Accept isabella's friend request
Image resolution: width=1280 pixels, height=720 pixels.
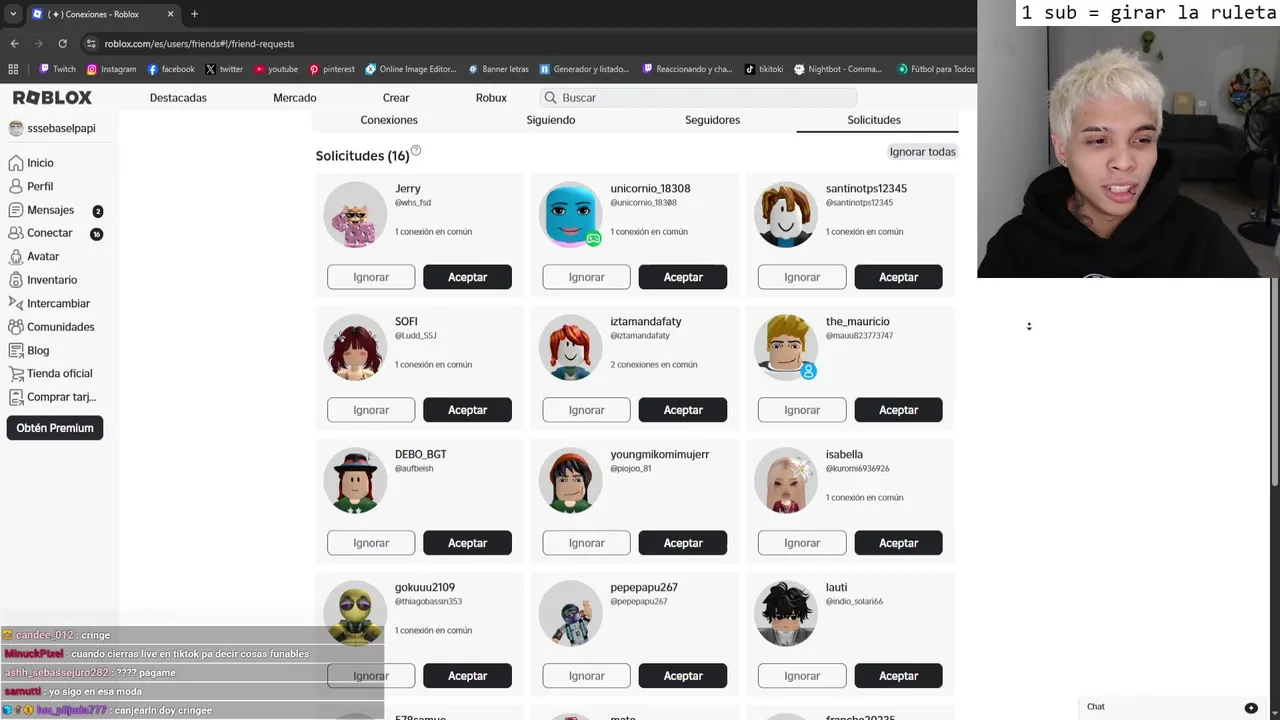(x=898, y=543)
